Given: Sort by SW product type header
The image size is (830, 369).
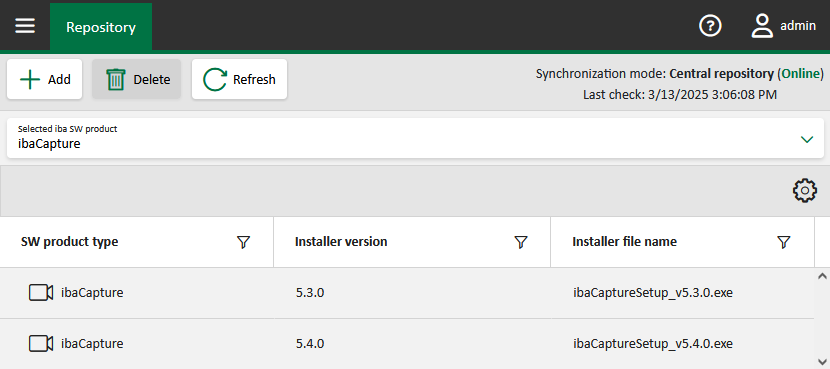Looking at the screenshot, I should click(x=69, y=242).
